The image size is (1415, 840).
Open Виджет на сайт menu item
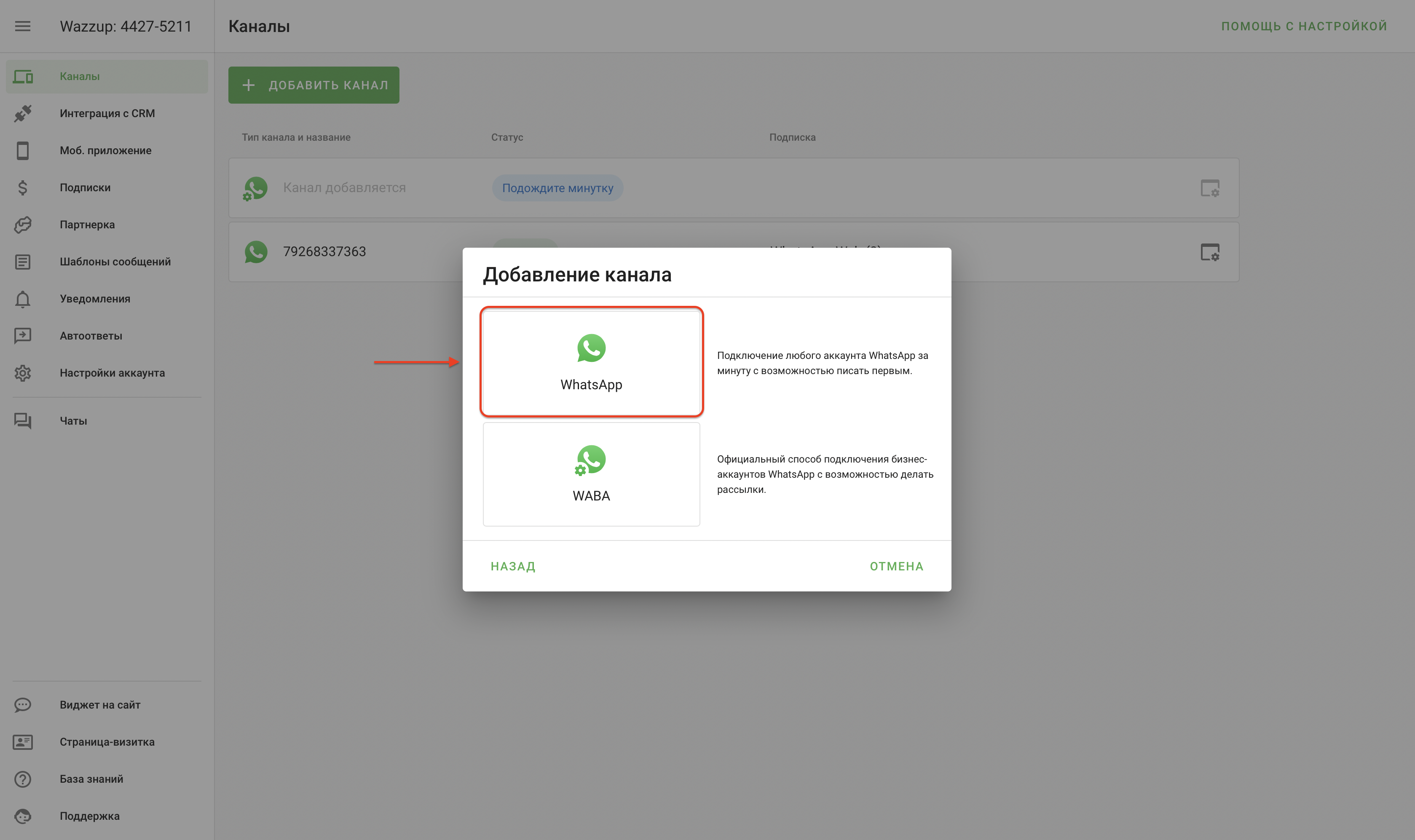point(99,705)
